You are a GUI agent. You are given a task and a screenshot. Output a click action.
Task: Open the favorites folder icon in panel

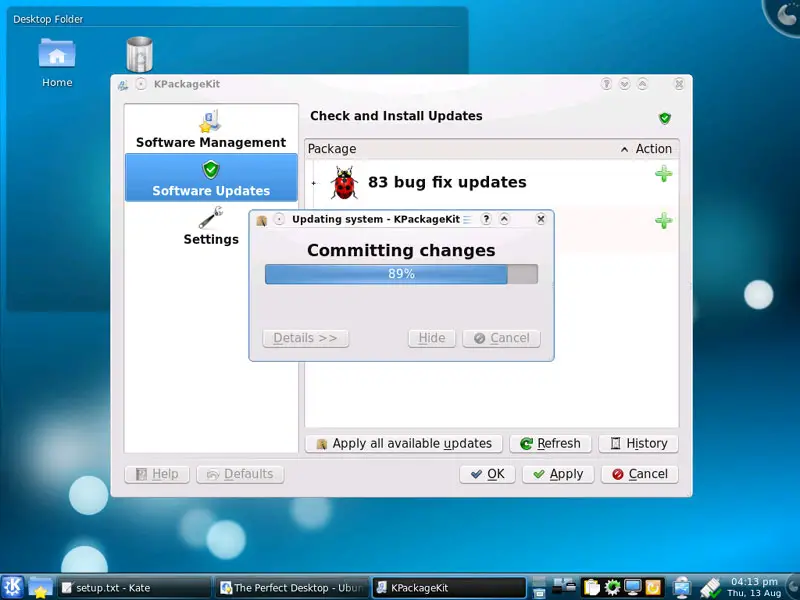point(40,588)
